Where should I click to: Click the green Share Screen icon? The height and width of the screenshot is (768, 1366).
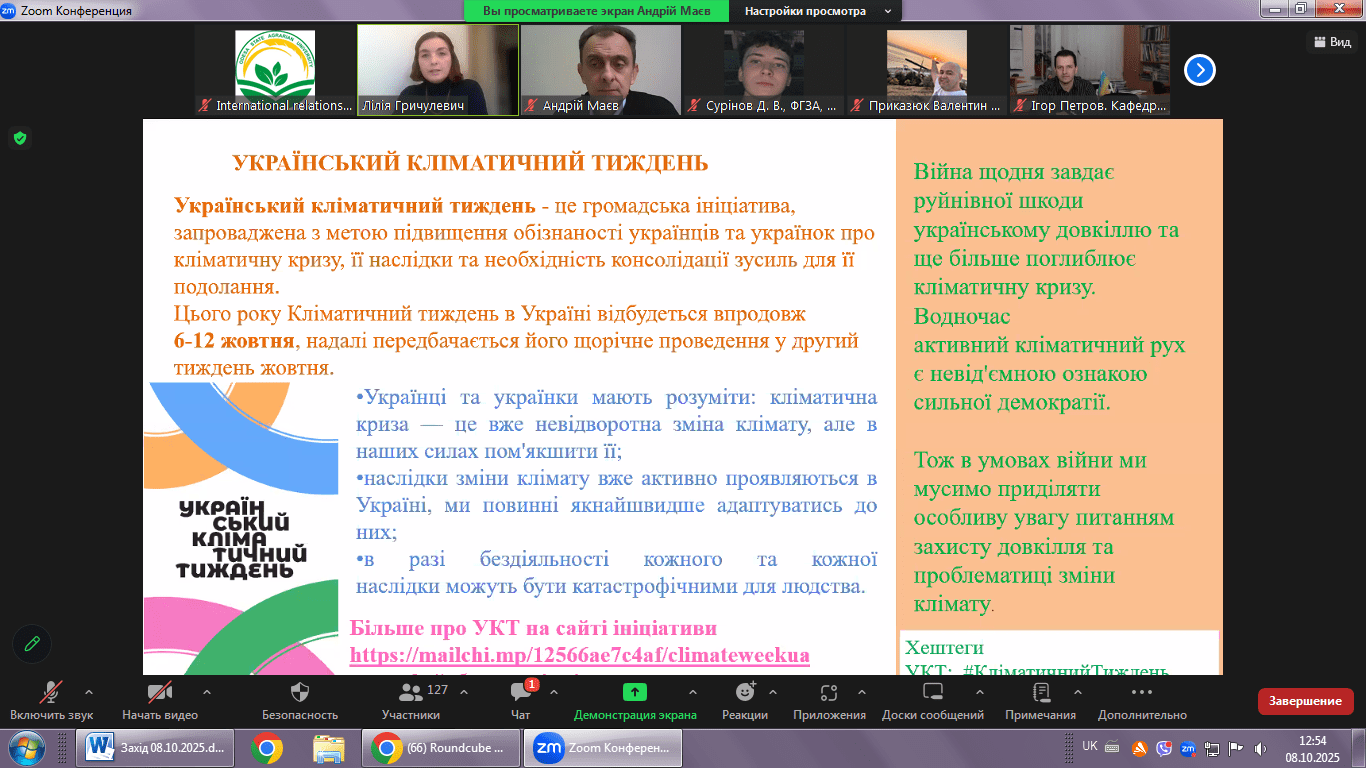(x=634, y=692)
